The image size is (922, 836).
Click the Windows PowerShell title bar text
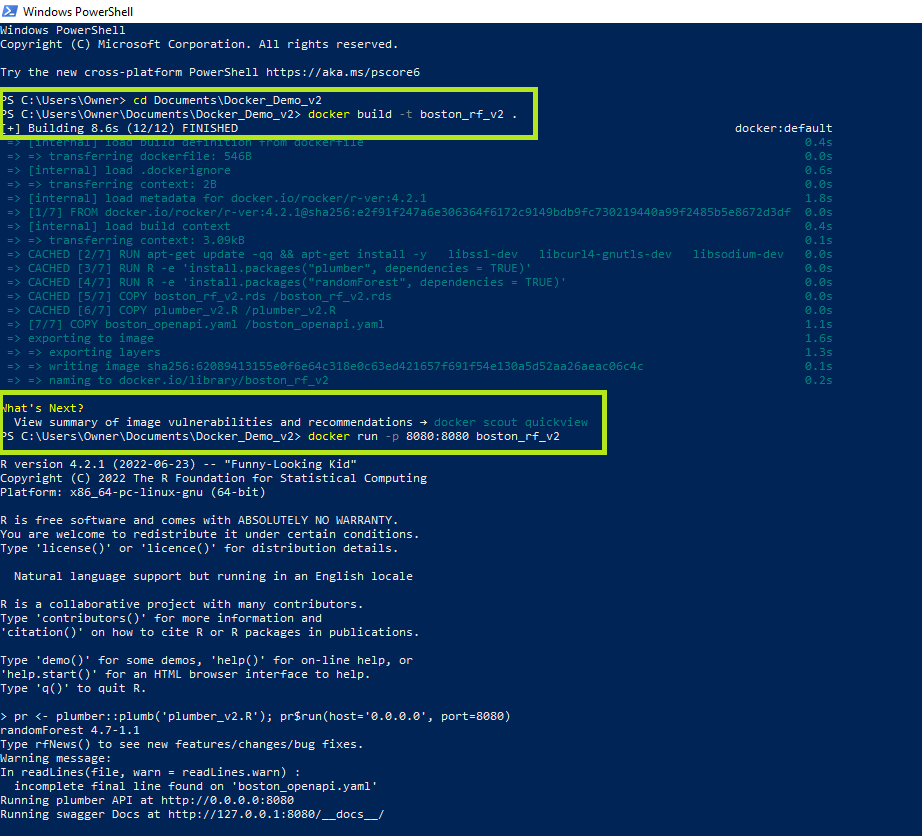(x=80, y=11)
